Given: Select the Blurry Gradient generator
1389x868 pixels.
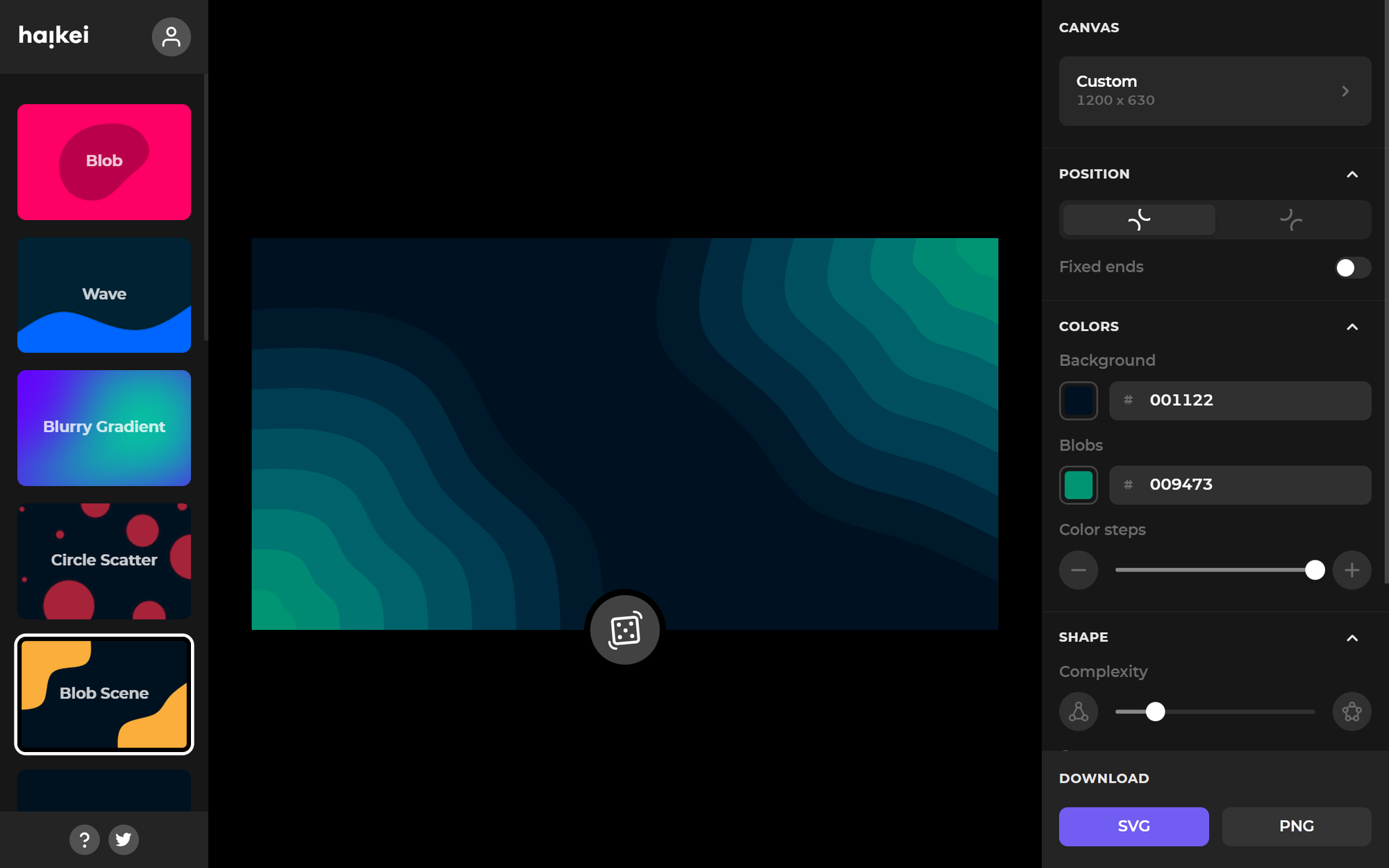Looking at the screenshot, I should 104,428.
